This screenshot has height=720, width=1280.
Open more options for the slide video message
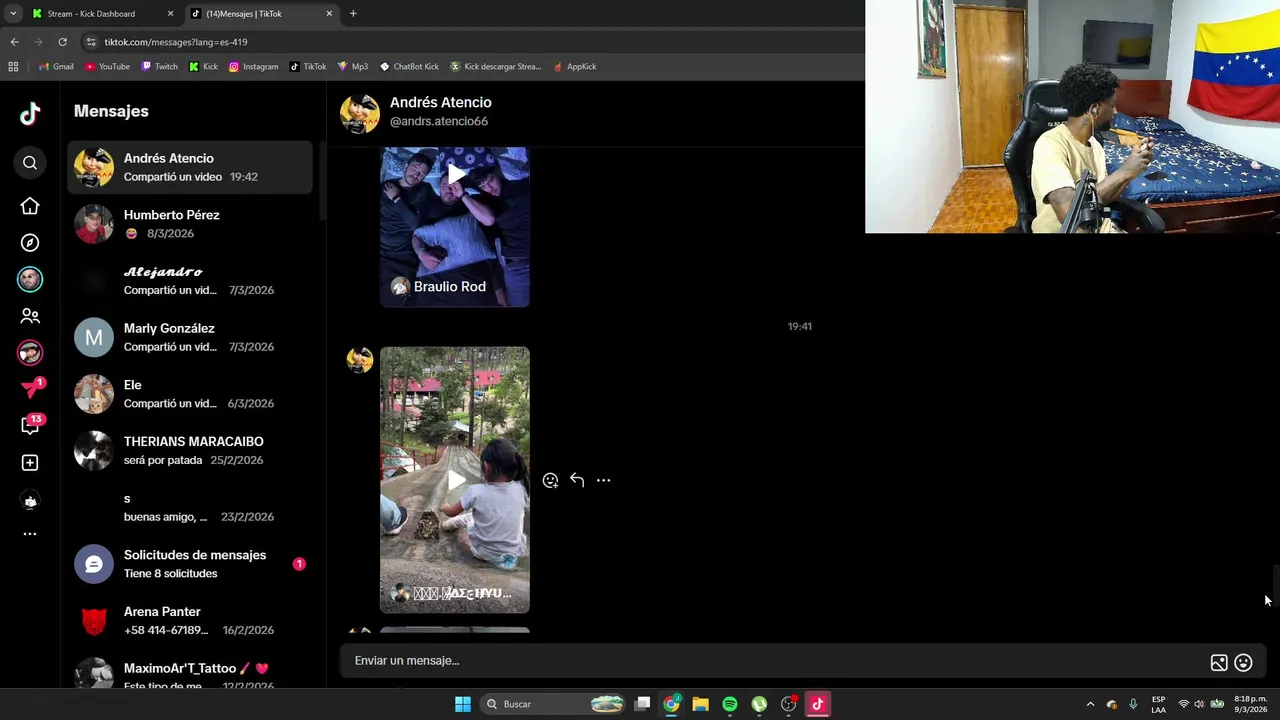(x=603, y=481)
